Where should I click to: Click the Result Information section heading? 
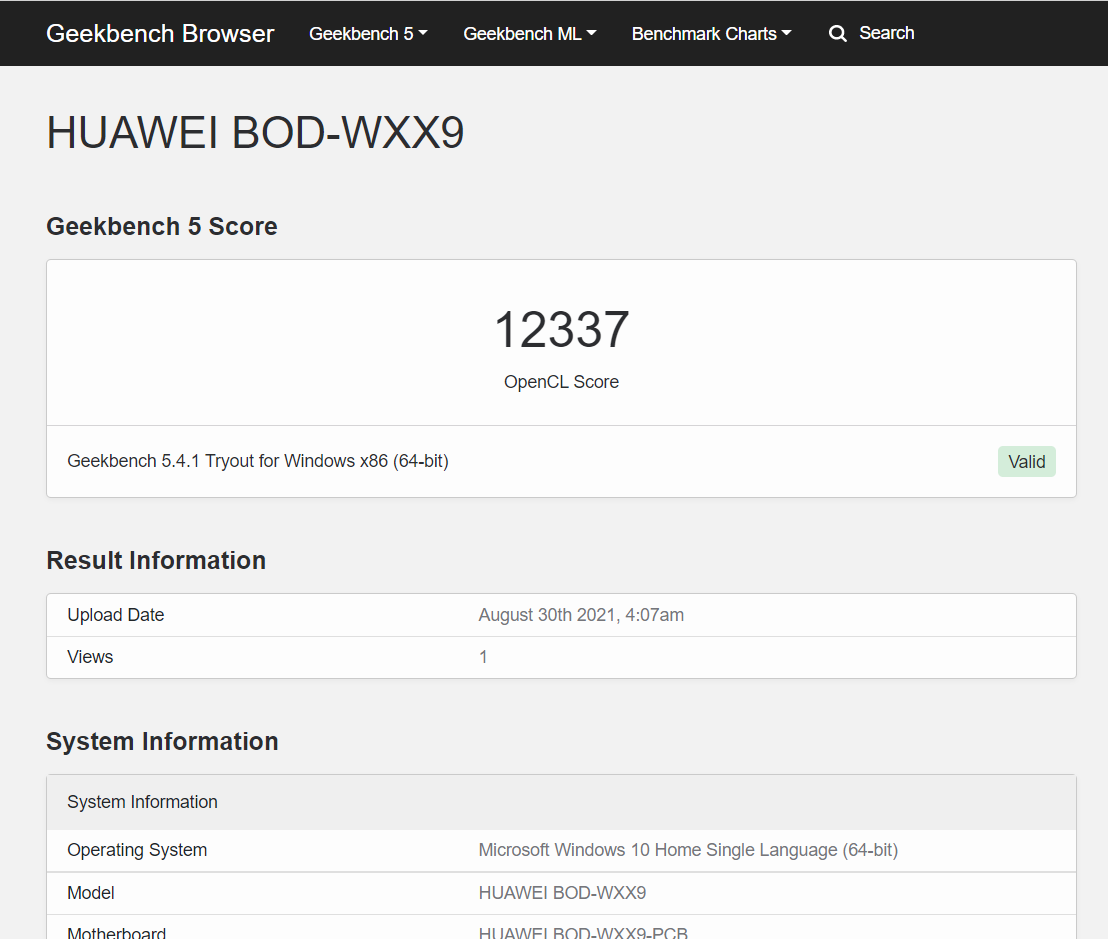tap(156, 560)
